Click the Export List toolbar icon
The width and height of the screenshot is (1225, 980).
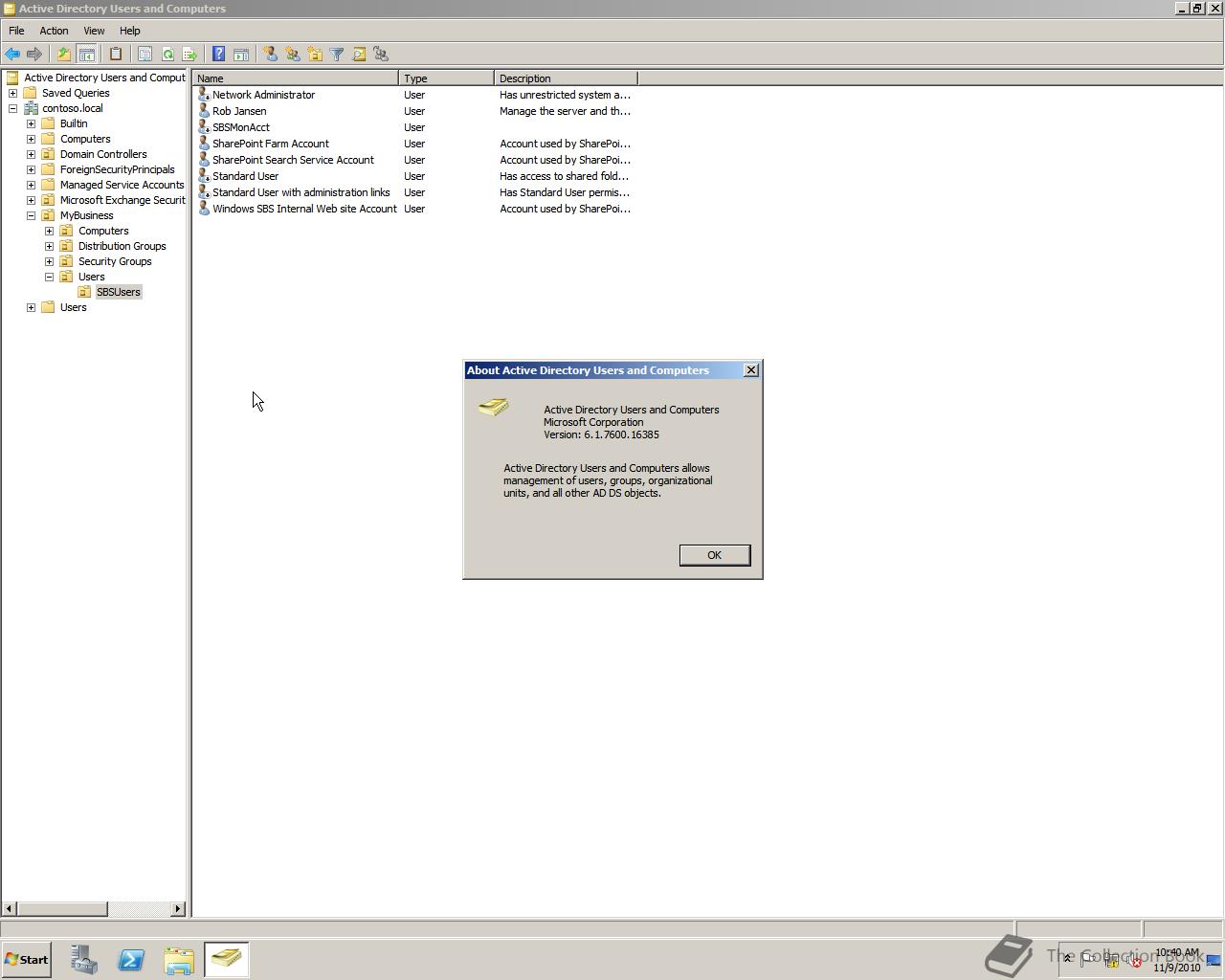189,55
